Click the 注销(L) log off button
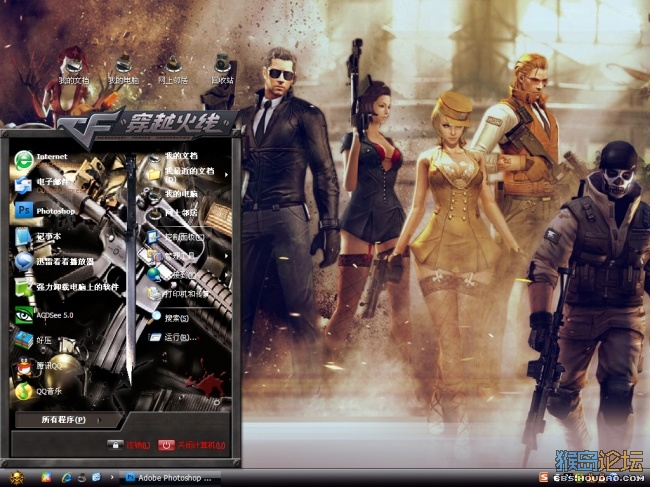This screenshot has height=487, width=650. coord(129,445)
